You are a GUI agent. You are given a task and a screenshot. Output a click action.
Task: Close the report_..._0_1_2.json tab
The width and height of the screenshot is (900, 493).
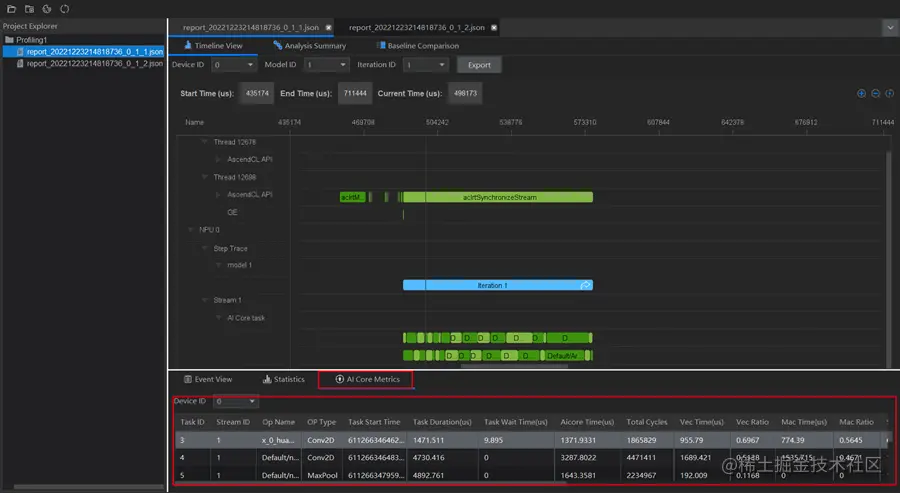coord(494,28)
